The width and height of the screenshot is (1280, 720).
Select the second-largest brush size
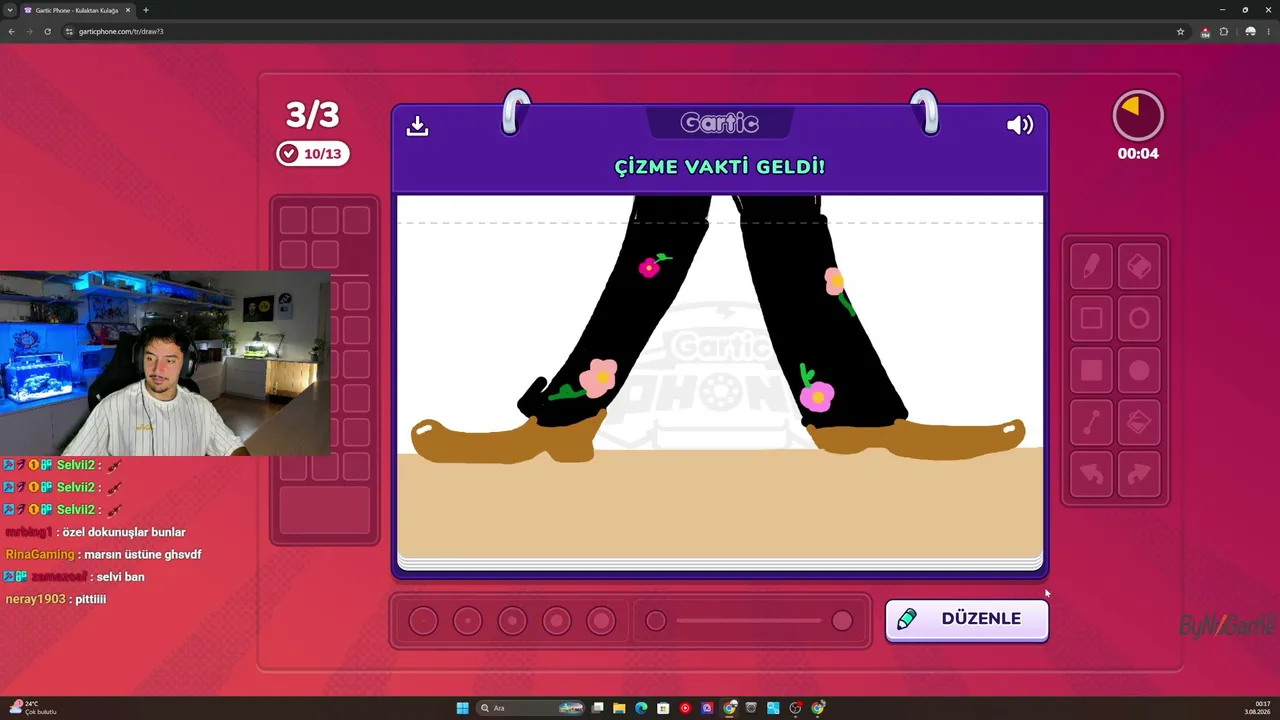point(557,621)
